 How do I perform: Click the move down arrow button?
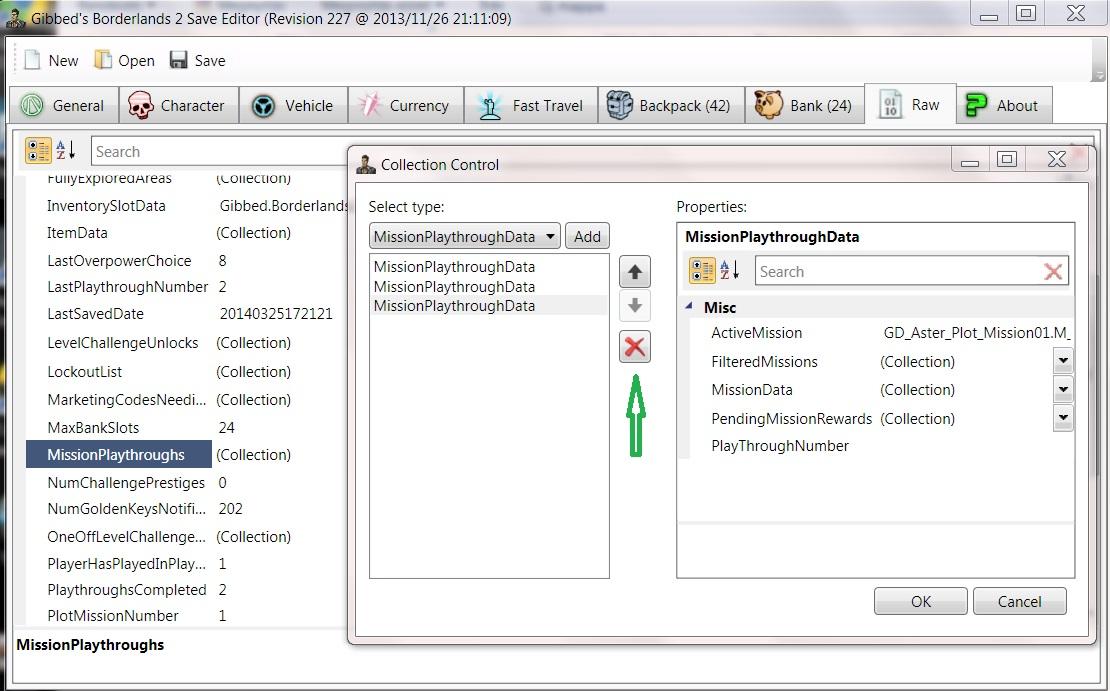(635, 306)
